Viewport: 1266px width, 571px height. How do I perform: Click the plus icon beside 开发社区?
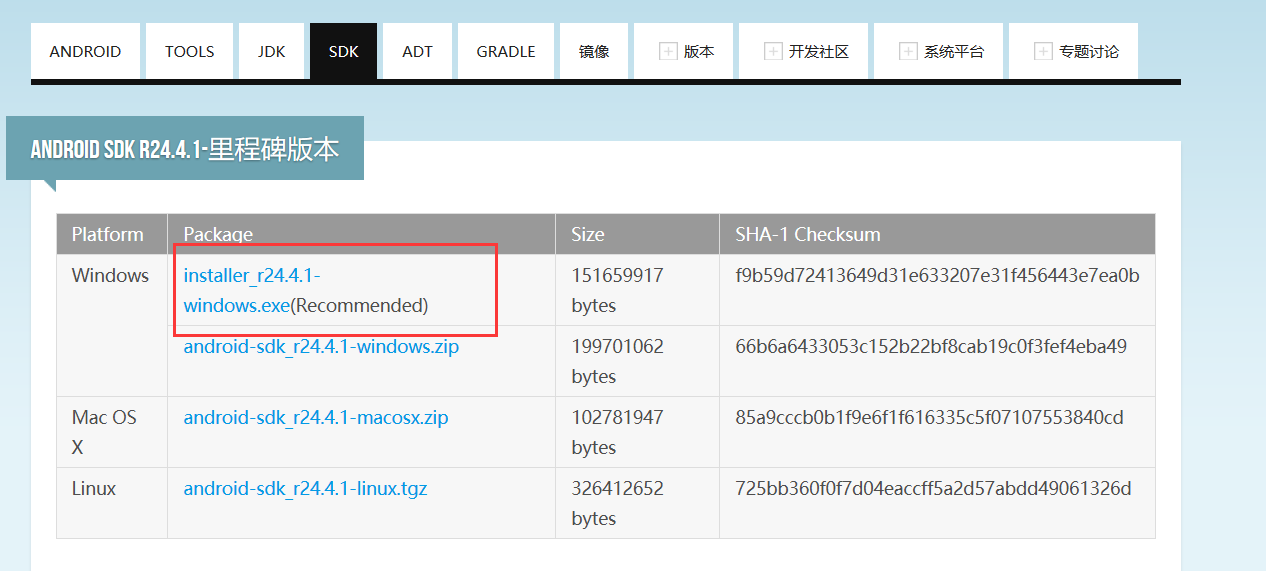[x=773, y=51]
